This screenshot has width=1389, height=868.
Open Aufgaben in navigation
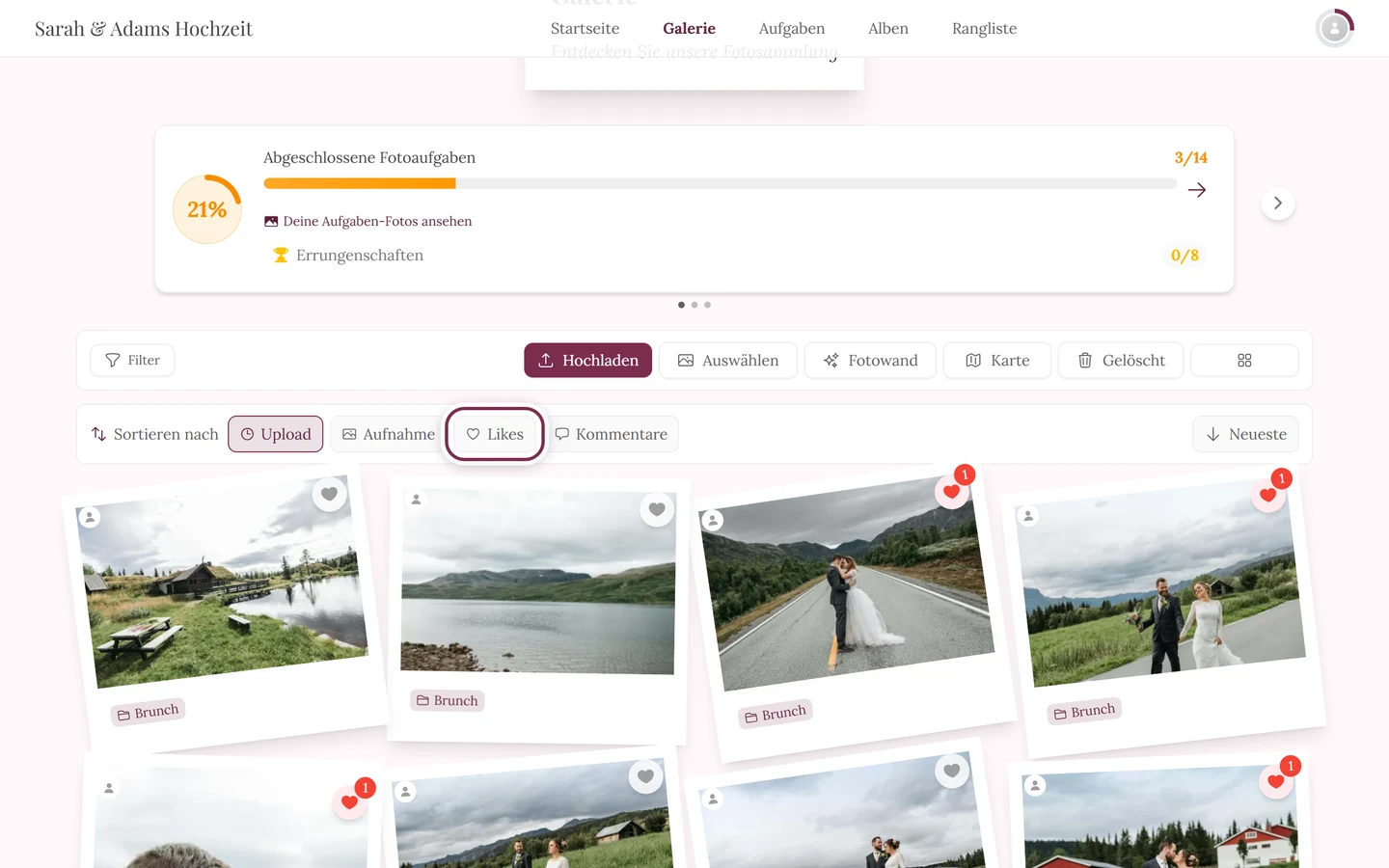pos(792,28)
